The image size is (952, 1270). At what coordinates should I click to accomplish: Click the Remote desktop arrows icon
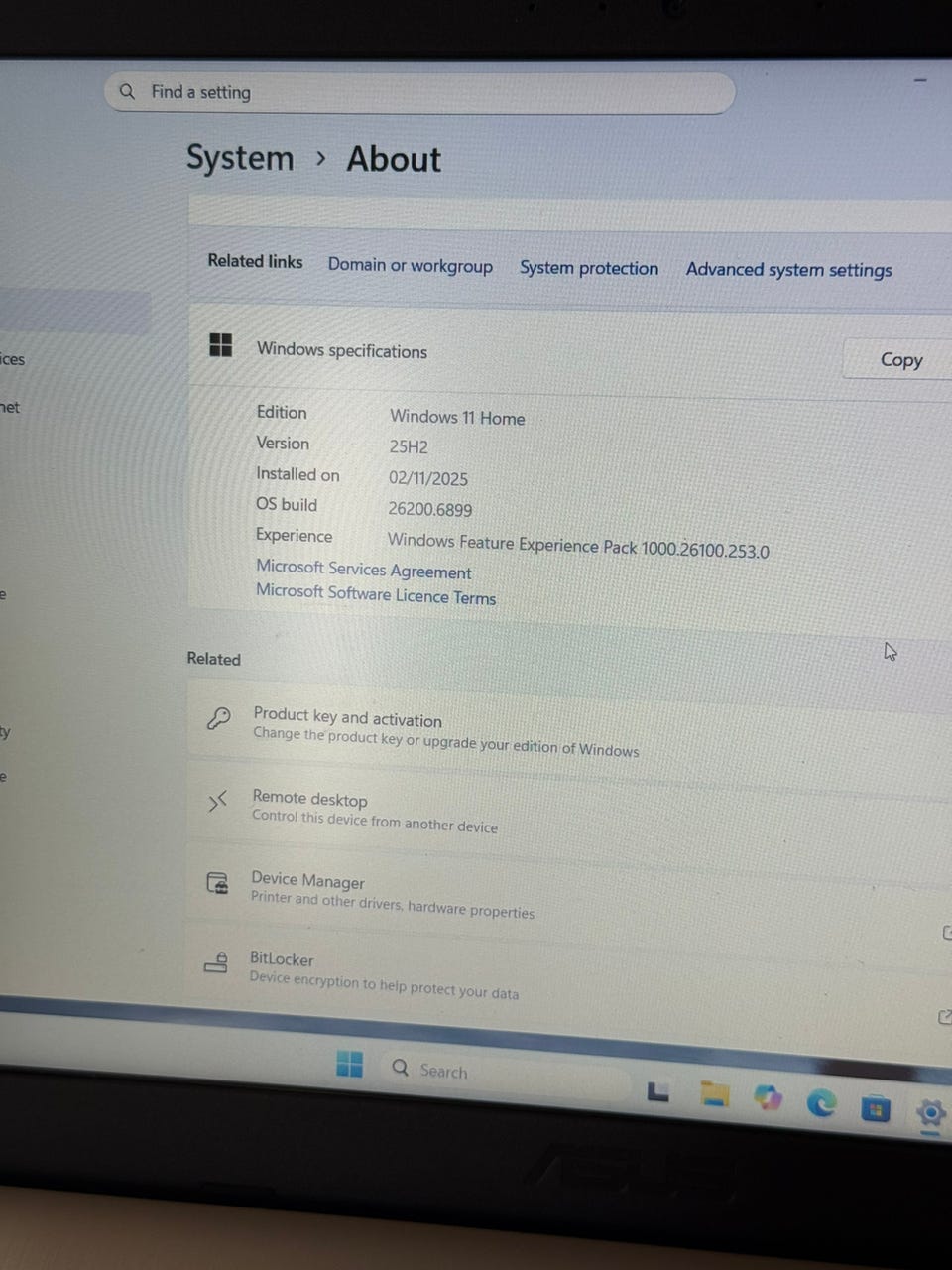217,801
